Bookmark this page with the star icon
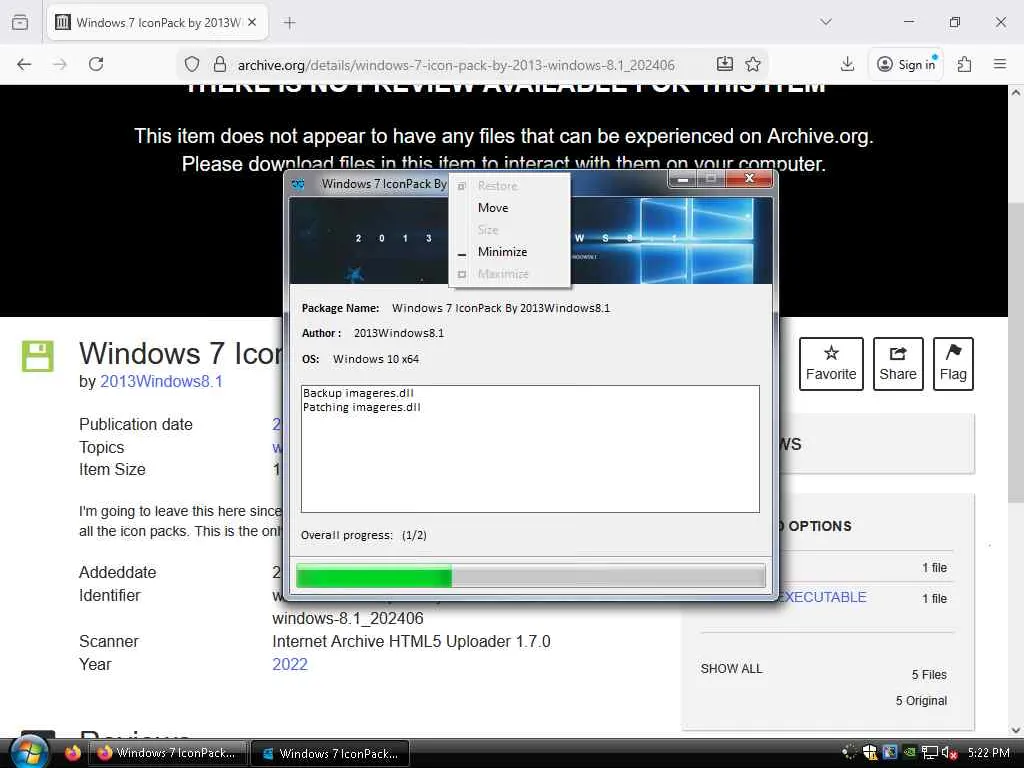Screen dimensions: 1024x768 753,64
